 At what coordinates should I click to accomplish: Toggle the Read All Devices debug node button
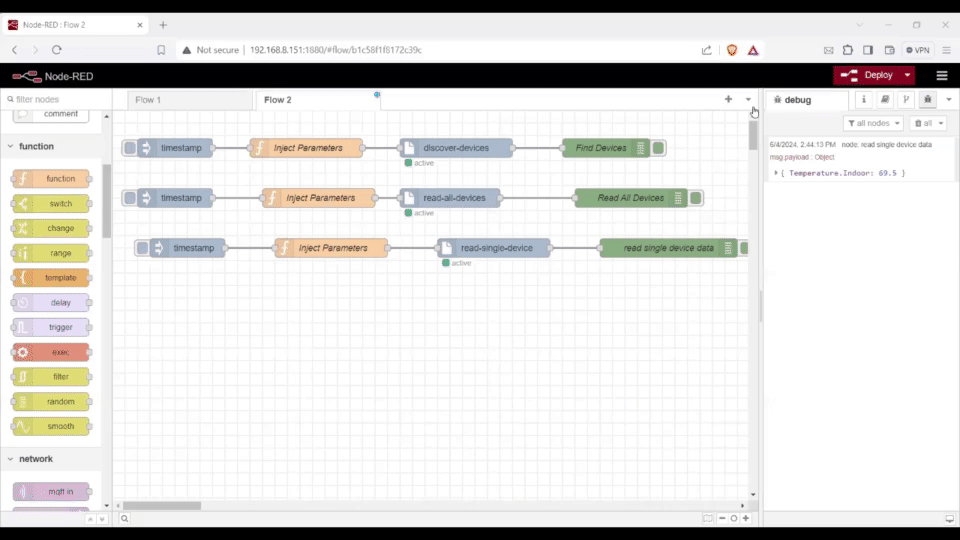pyautogui.click(x=695, y=198)
